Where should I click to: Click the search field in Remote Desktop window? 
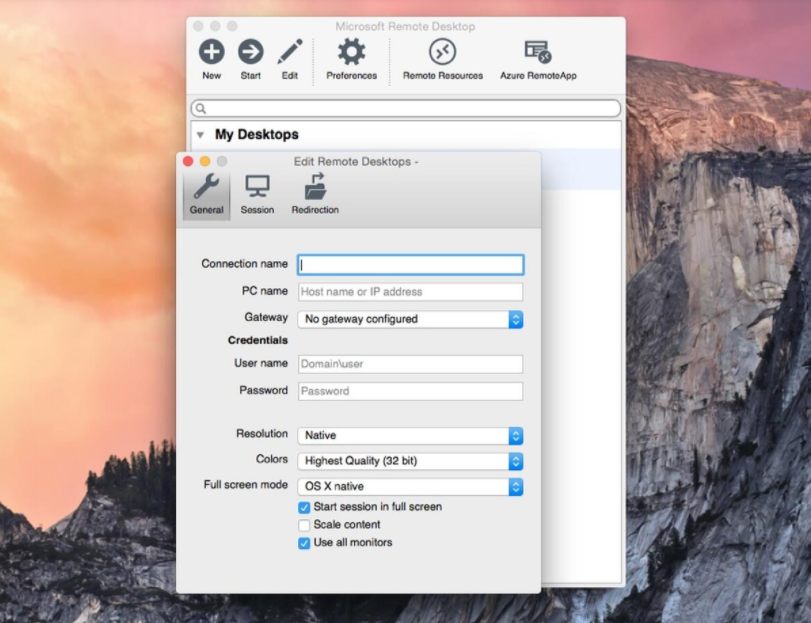point(406,108)
